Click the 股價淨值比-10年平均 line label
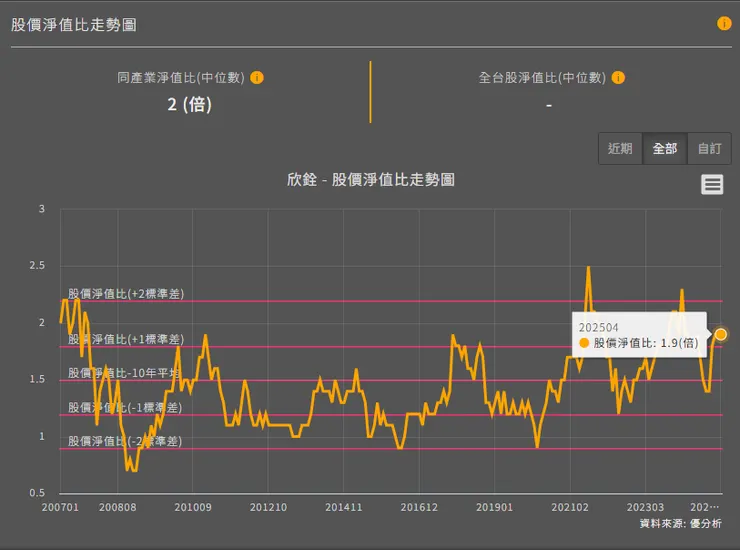This screenshot has width=740, height=550. 124,373
